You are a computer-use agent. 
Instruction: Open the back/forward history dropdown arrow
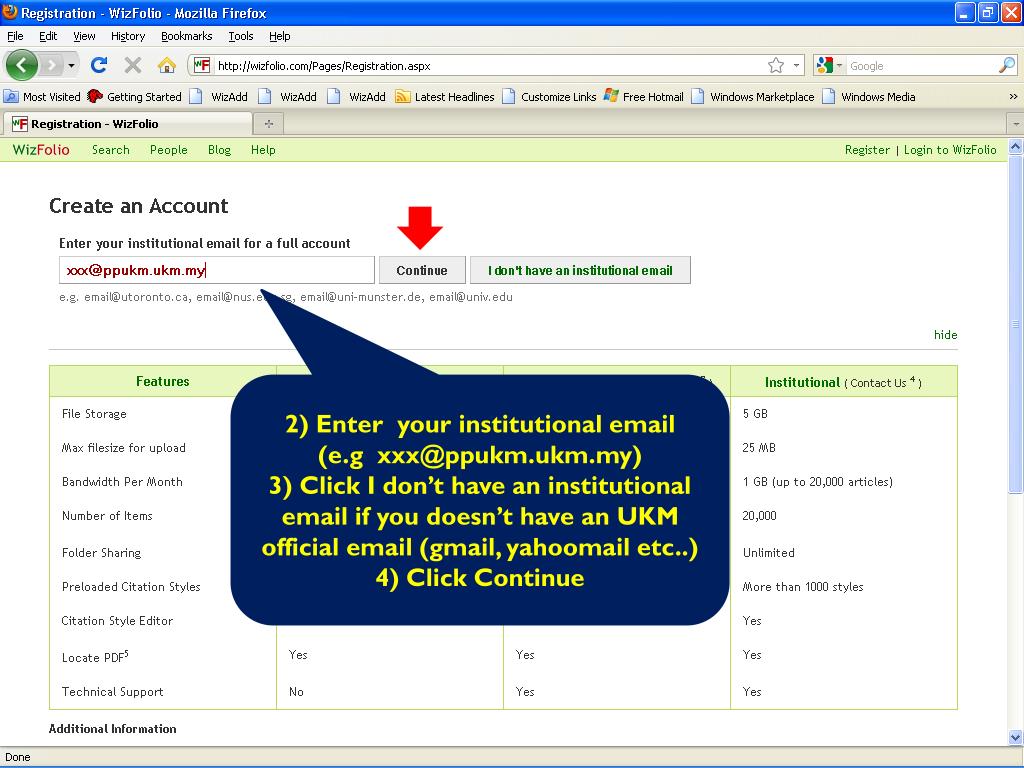point(71,65)
